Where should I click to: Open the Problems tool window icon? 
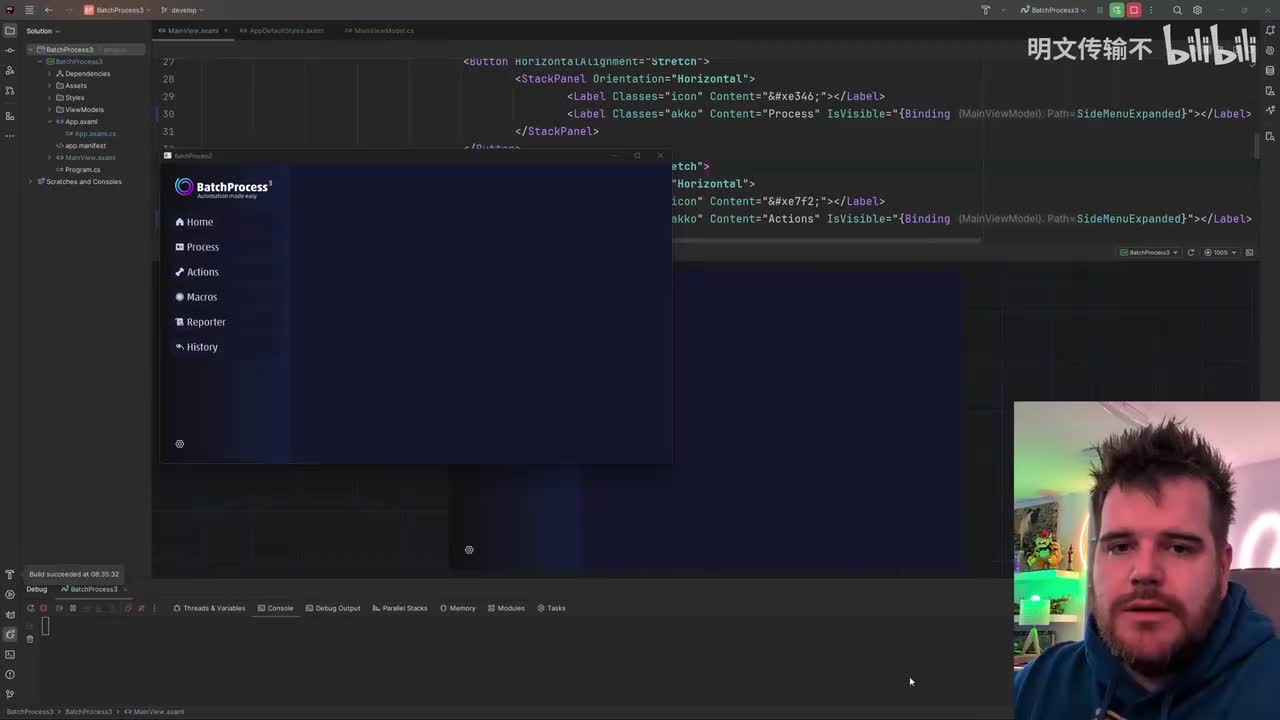[10, 674]
